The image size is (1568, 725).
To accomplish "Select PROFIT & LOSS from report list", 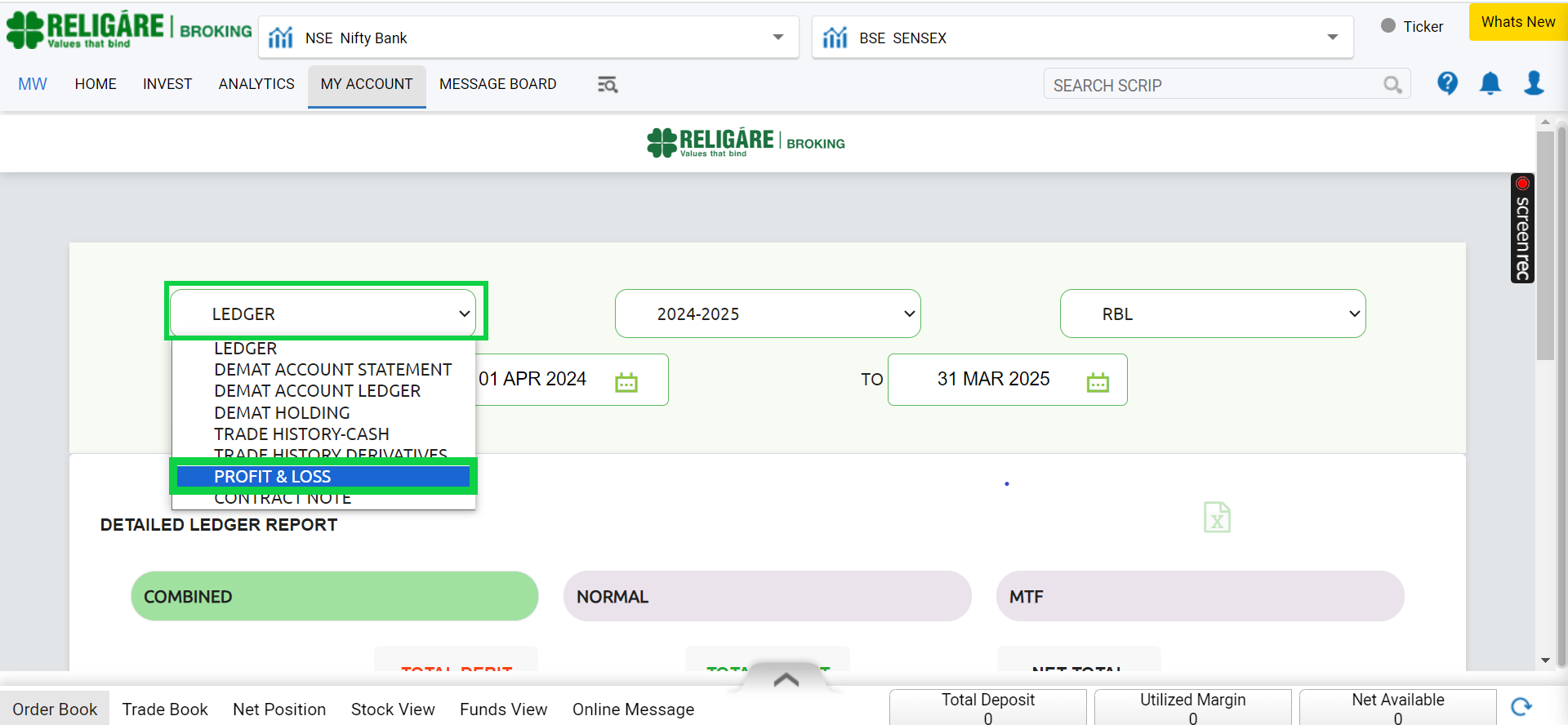I will [x=323, y=477].
